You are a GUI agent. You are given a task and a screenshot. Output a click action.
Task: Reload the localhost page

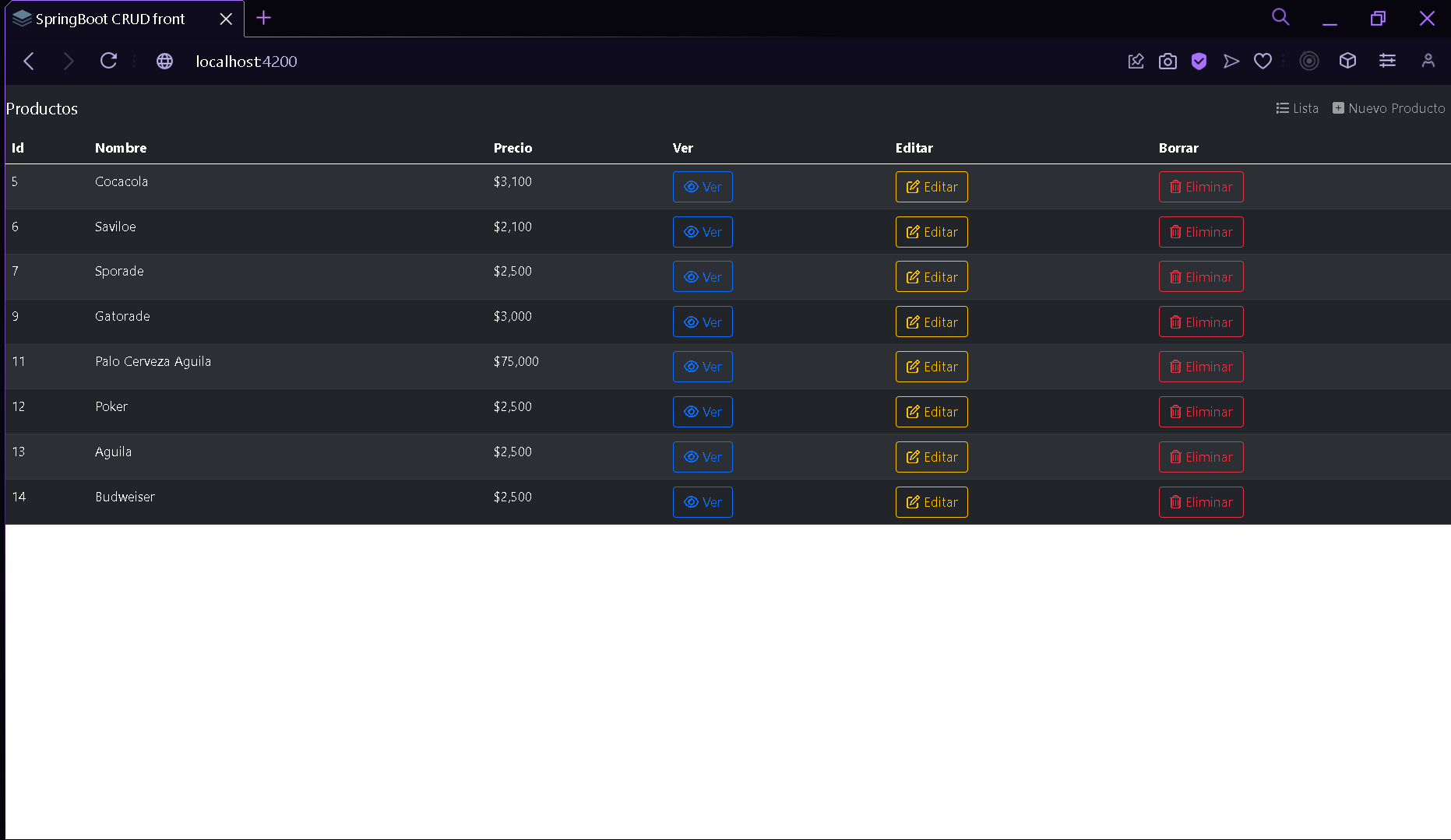coord(109,61)
